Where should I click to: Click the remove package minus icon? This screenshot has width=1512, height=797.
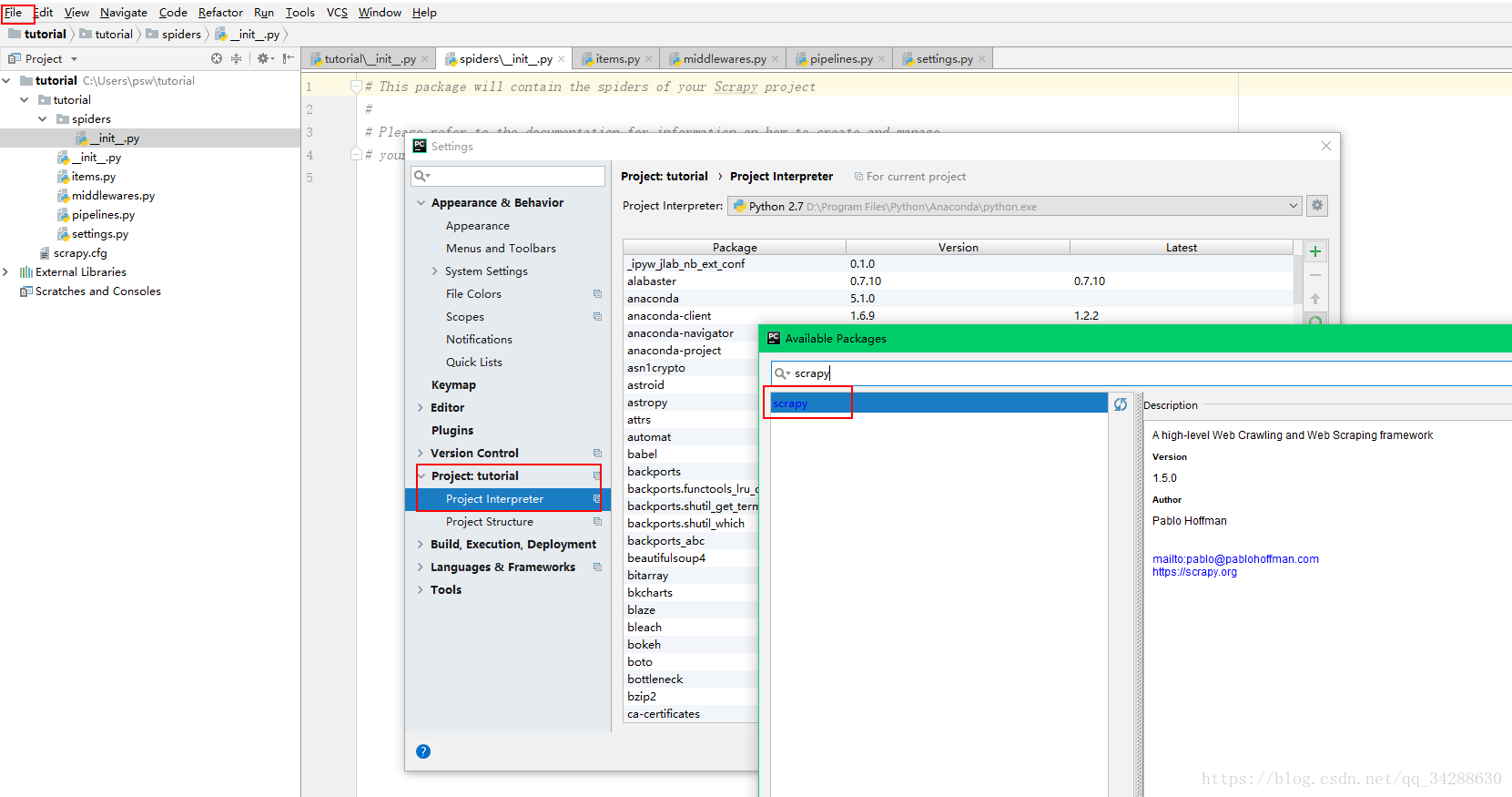[x=1315, y=275]
